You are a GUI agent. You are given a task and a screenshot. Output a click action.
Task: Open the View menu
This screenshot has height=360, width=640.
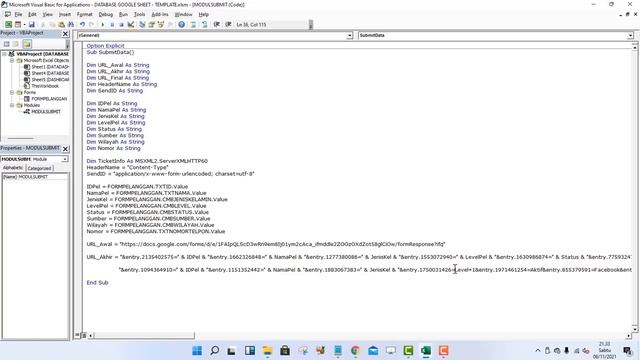tap(48, 14)
